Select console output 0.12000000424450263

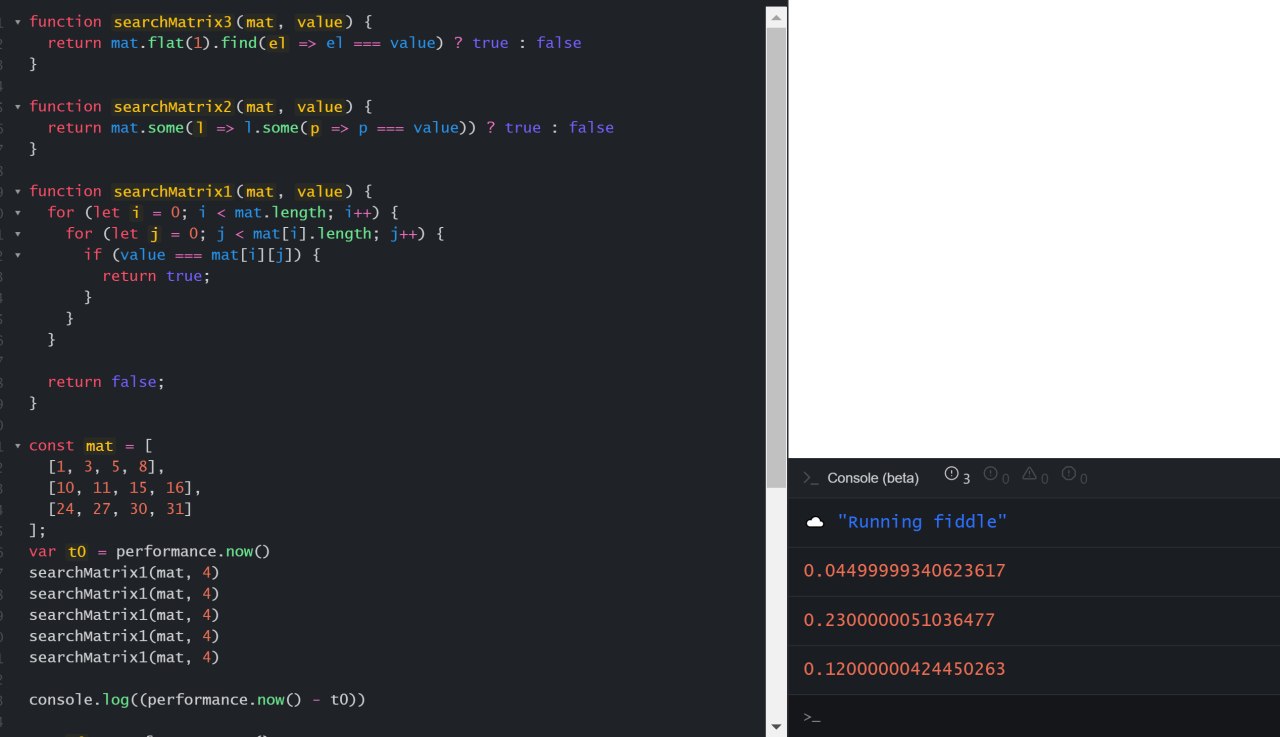pos(904,669)
